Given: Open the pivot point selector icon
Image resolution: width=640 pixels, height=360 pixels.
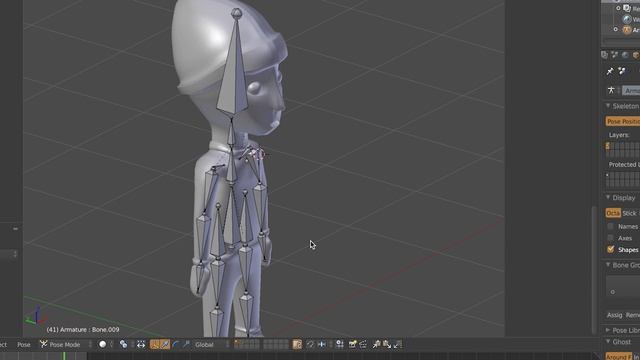Looking at the screenshot, I should pyautogui.click(x=123, y=344).
